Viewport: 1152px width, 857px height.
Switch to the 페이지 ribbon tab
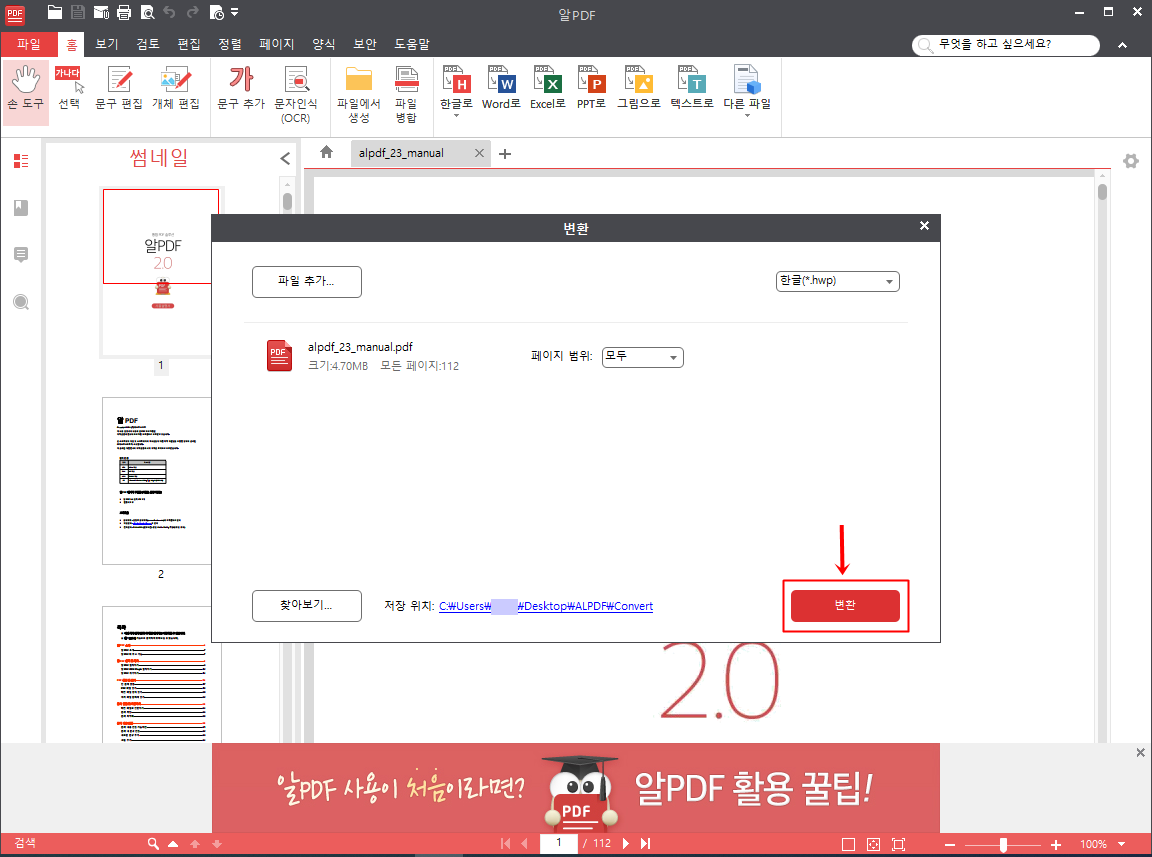pos(276,44)
